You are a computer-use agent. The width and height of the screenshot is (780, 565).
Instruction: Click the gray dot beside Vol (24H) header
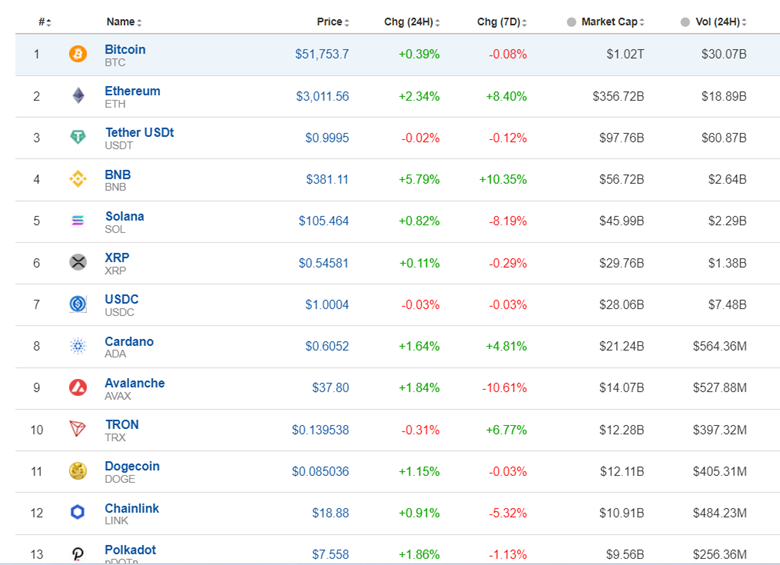[685, 22]
